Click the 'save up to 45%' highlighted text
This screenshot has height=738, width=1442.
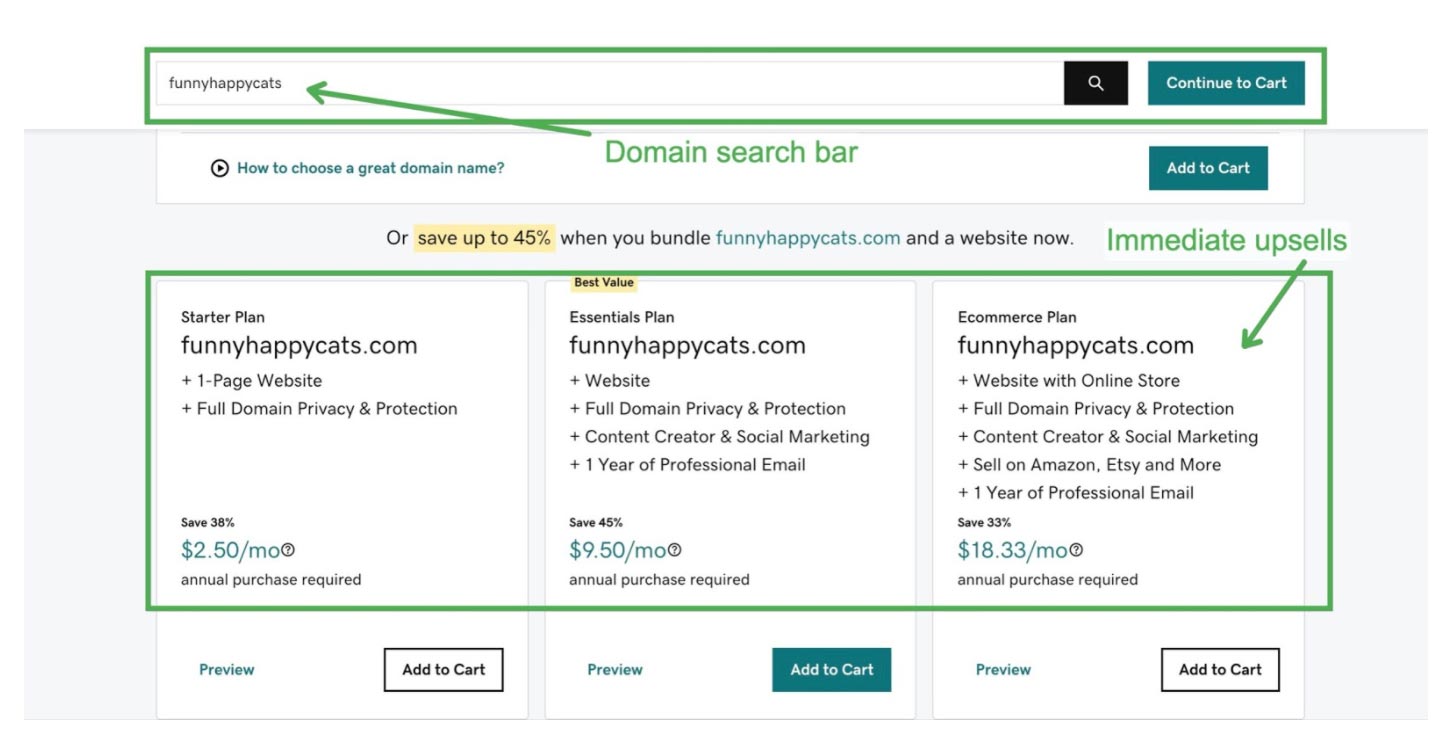(x=484, y=238)
